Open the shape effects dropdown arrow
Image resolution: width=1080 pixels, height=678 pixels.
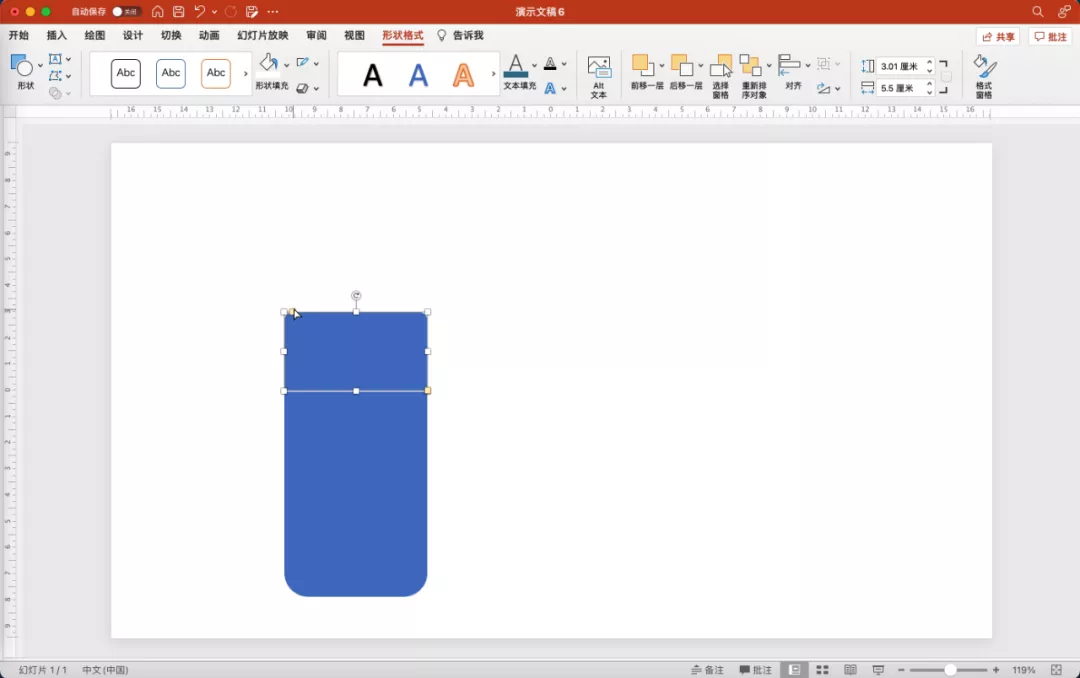pos(316,89)
